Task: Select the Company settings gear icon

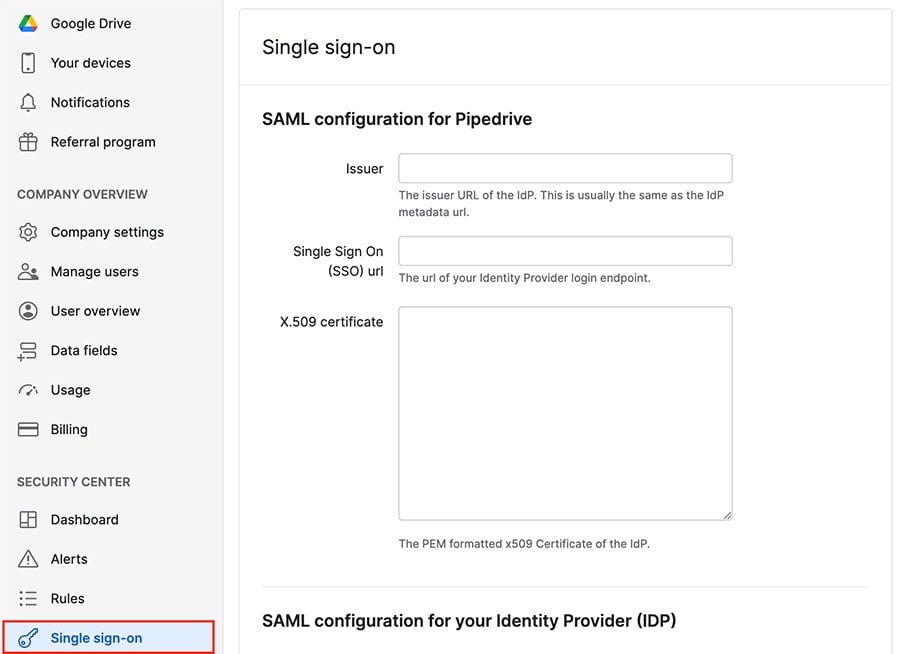Action: (x=28, y=231)
